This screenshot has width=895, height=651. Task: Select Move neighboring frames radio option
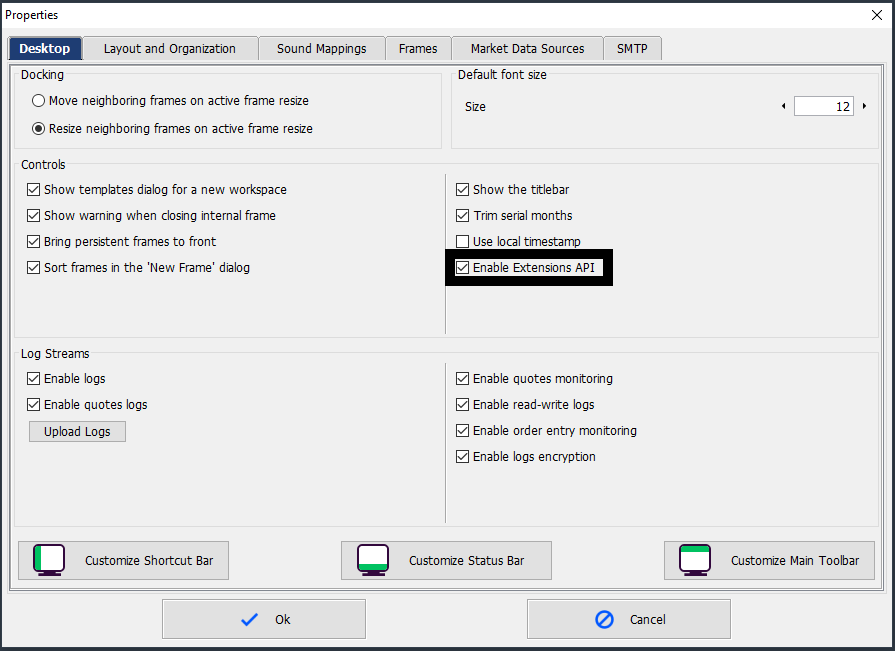(39, 101)
